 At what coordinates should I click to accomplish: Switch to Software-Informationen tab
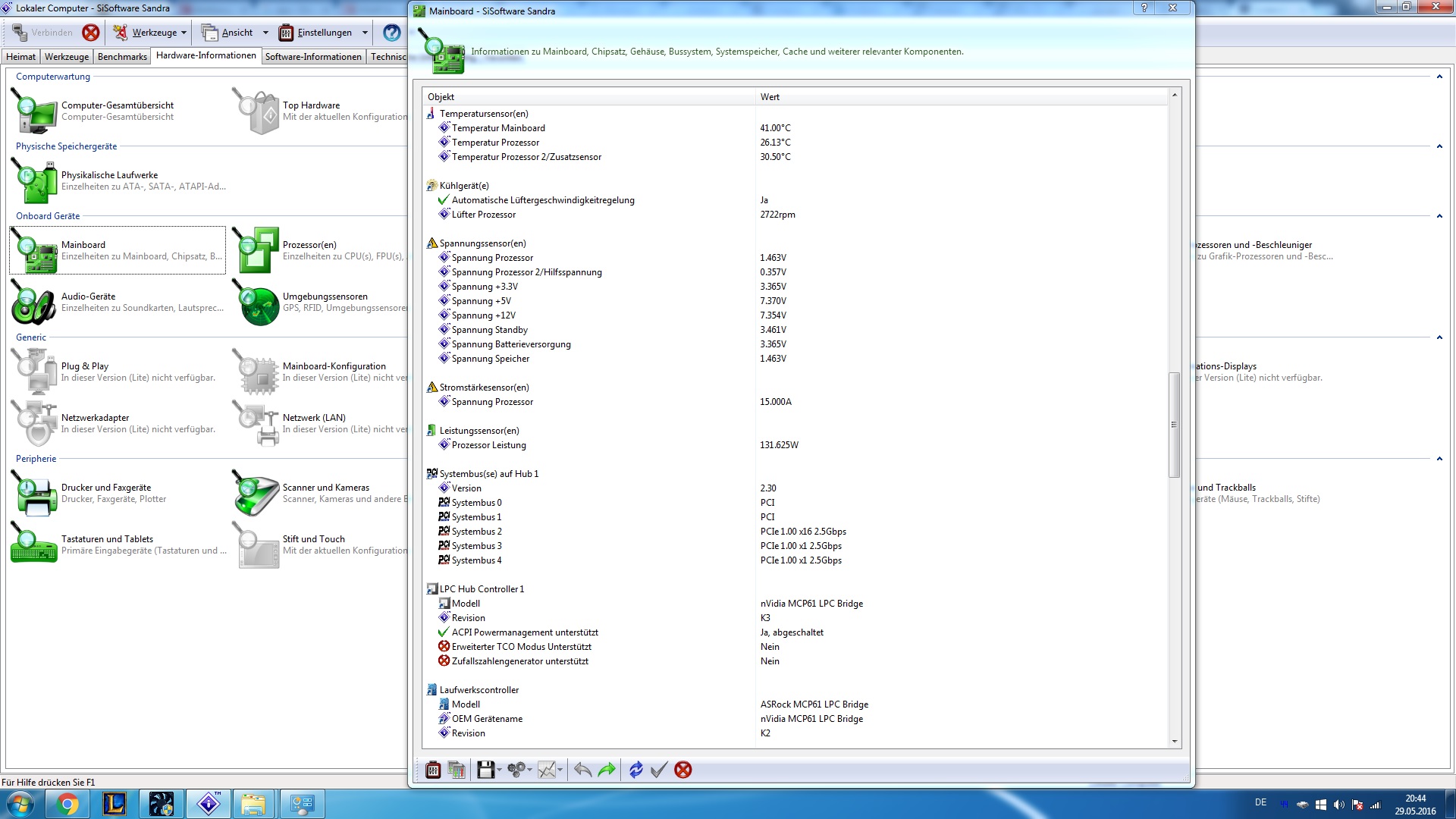point(313,57)
